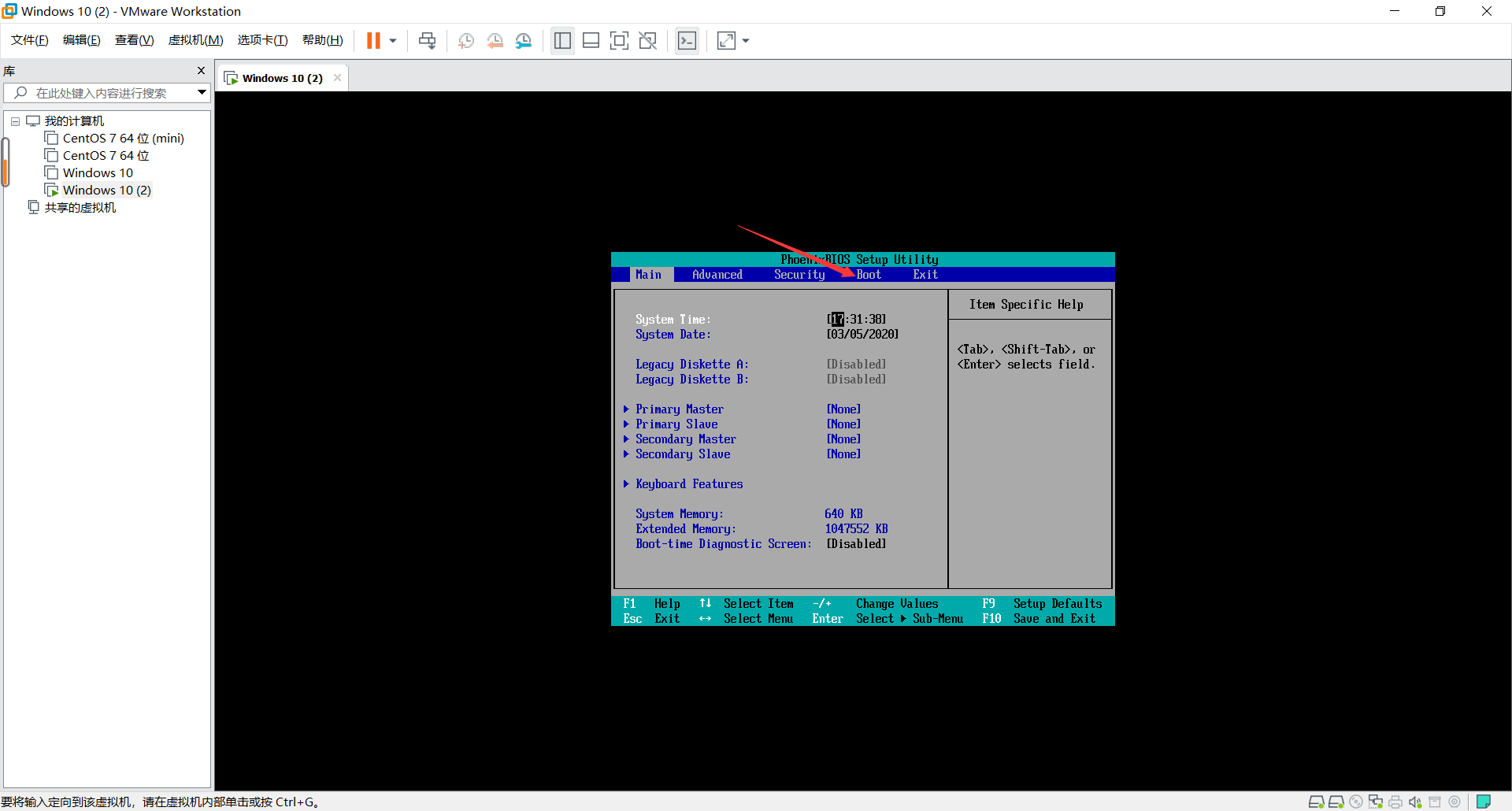Viewport: 1512px width, 811px height.
Task: Enter full screen mode icon
Action: point(620,40)
